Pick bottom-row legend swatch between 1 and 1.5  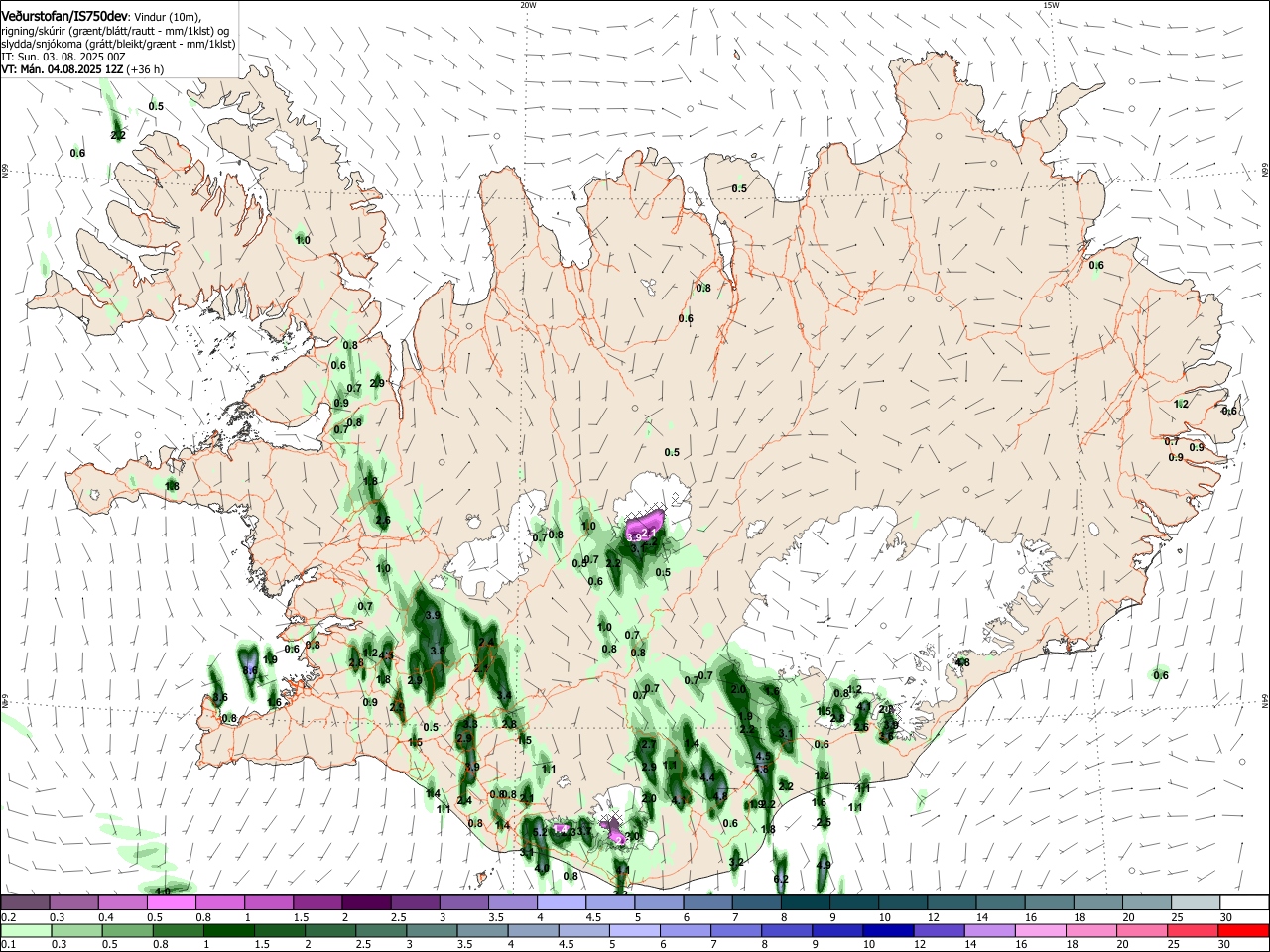click(x=228, y=930)
